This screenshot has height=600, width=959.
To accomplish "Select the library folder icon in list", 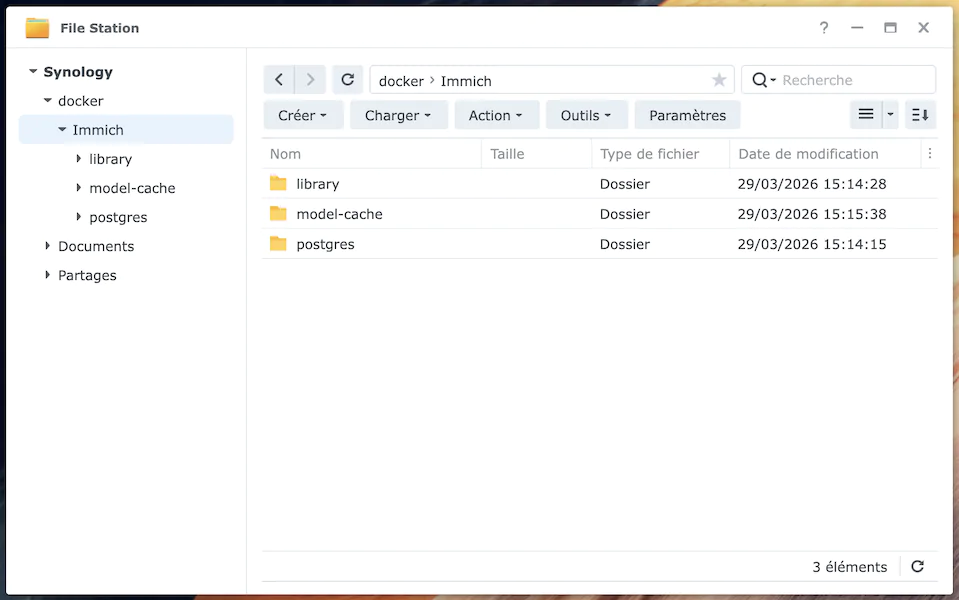I will 278,183.
